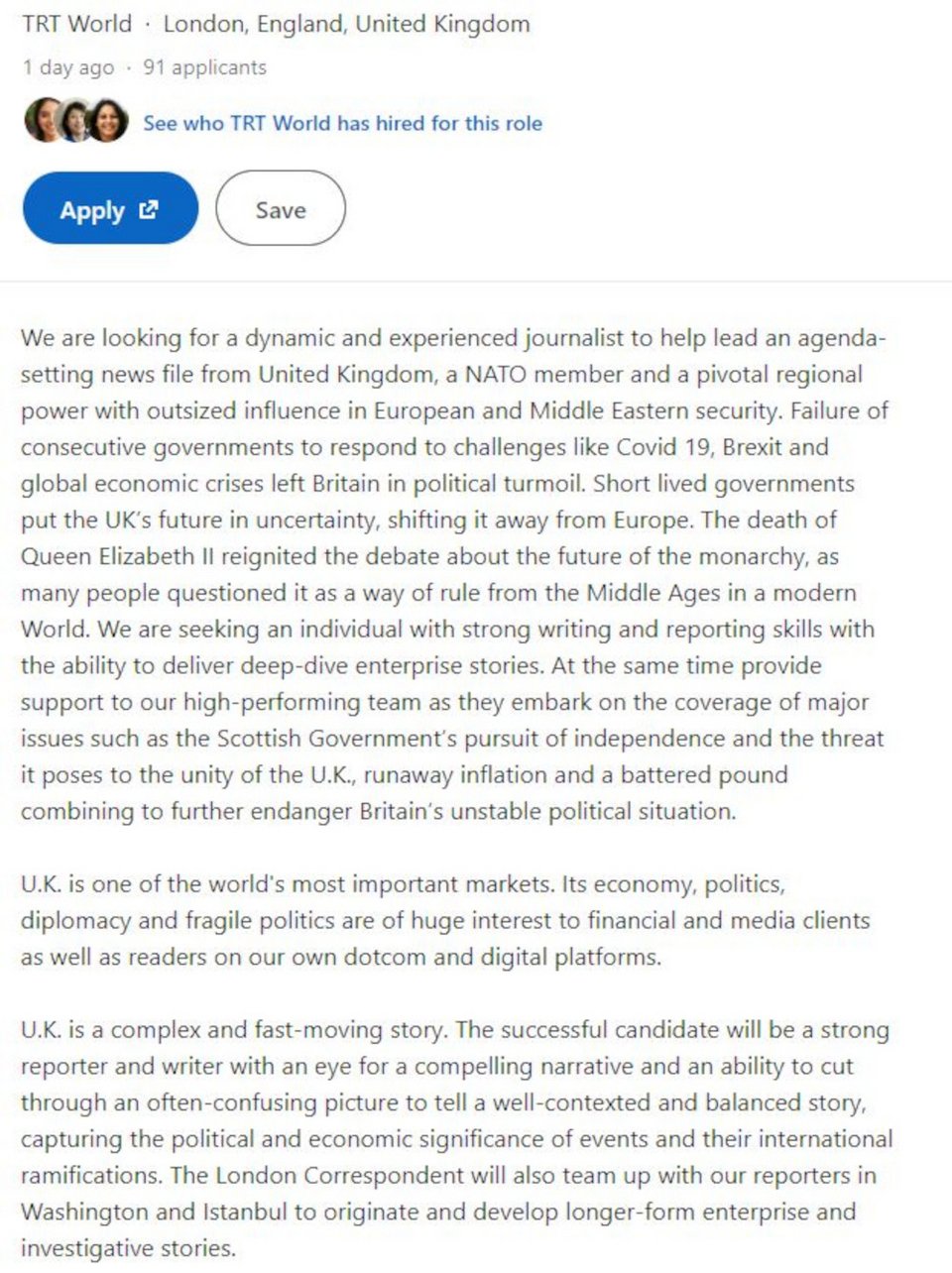Click the external link icon on Apply
The height and width of the screenshot is (1273, 952).
coord(149,209)
